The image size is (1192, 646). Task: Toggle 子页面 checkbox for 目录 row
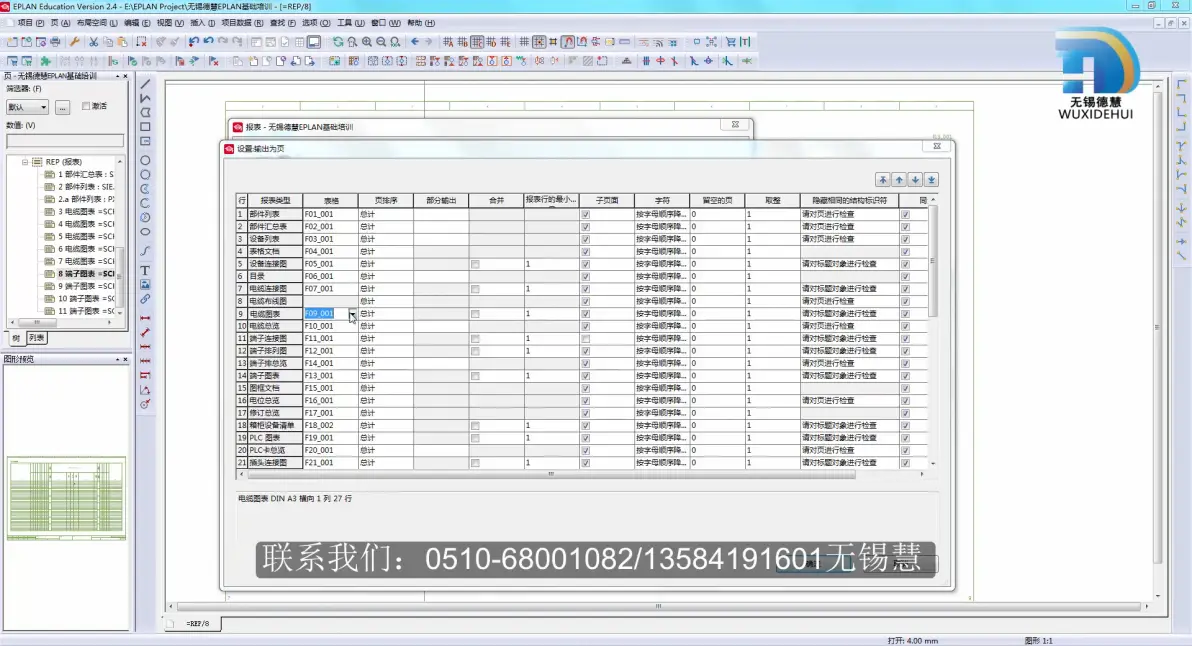(x=585, y=277)
